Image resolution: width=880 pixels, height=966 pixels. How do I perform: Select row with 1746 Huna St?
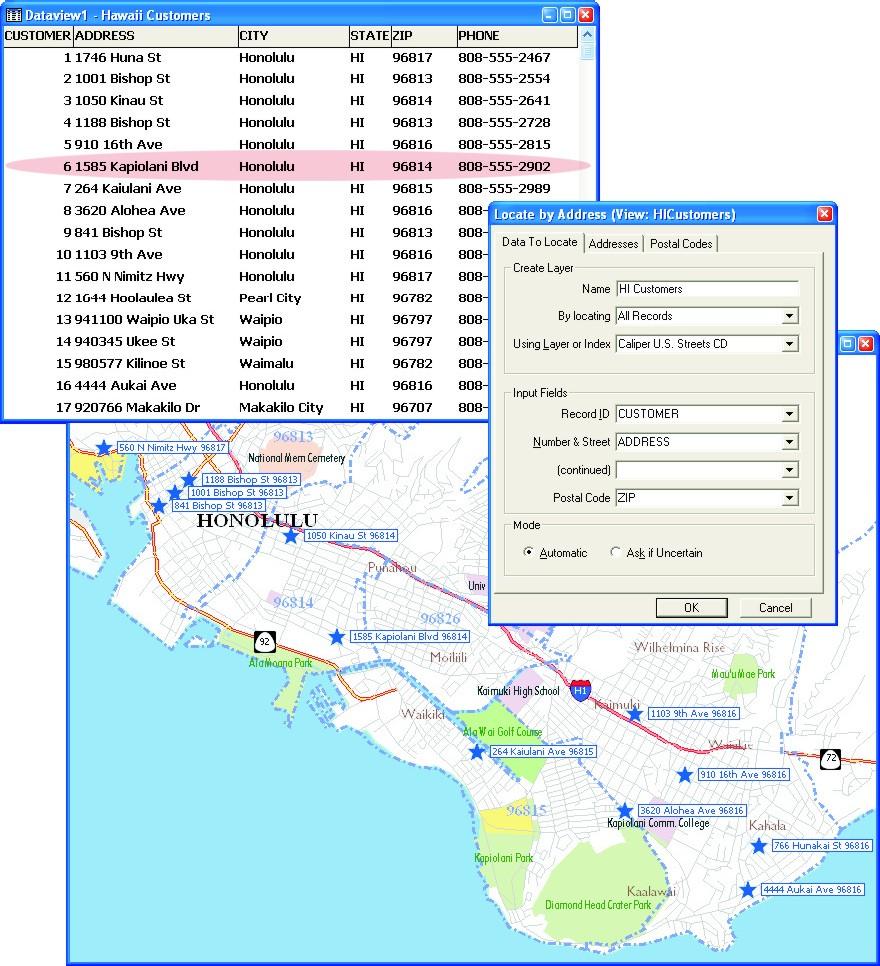pos(291,57)
